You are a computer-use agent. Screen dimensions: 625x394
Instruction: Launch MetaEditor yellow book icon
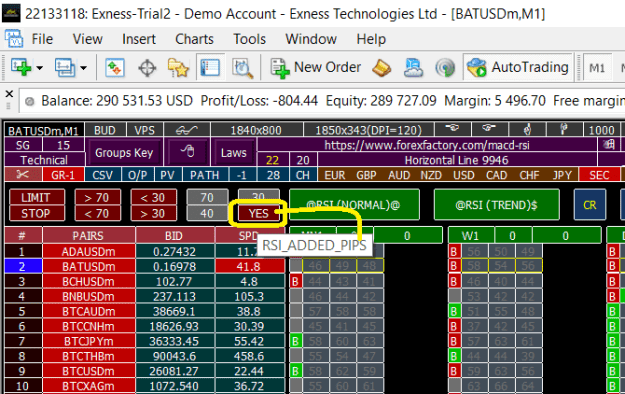point(381,68)
